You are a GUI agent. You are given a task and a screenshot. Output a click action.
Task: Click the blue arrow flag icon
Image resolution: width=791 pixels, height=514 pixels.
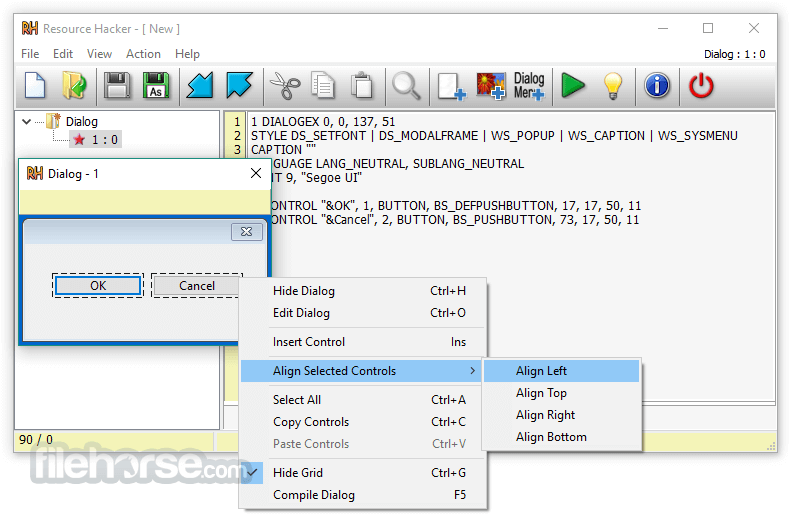coord(239,85)
